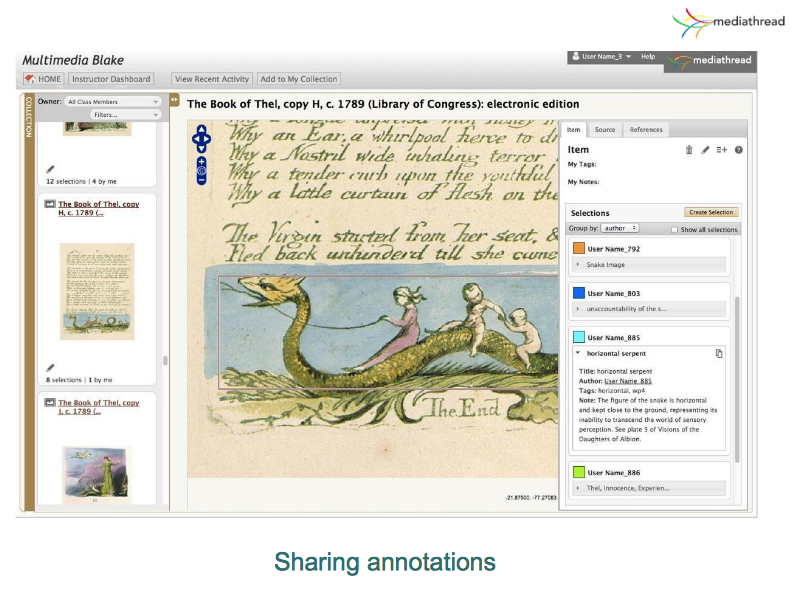Collapse the collection sidebar with the arrow toggle
The image size is (800, 600).
click(x=174, y=100)
